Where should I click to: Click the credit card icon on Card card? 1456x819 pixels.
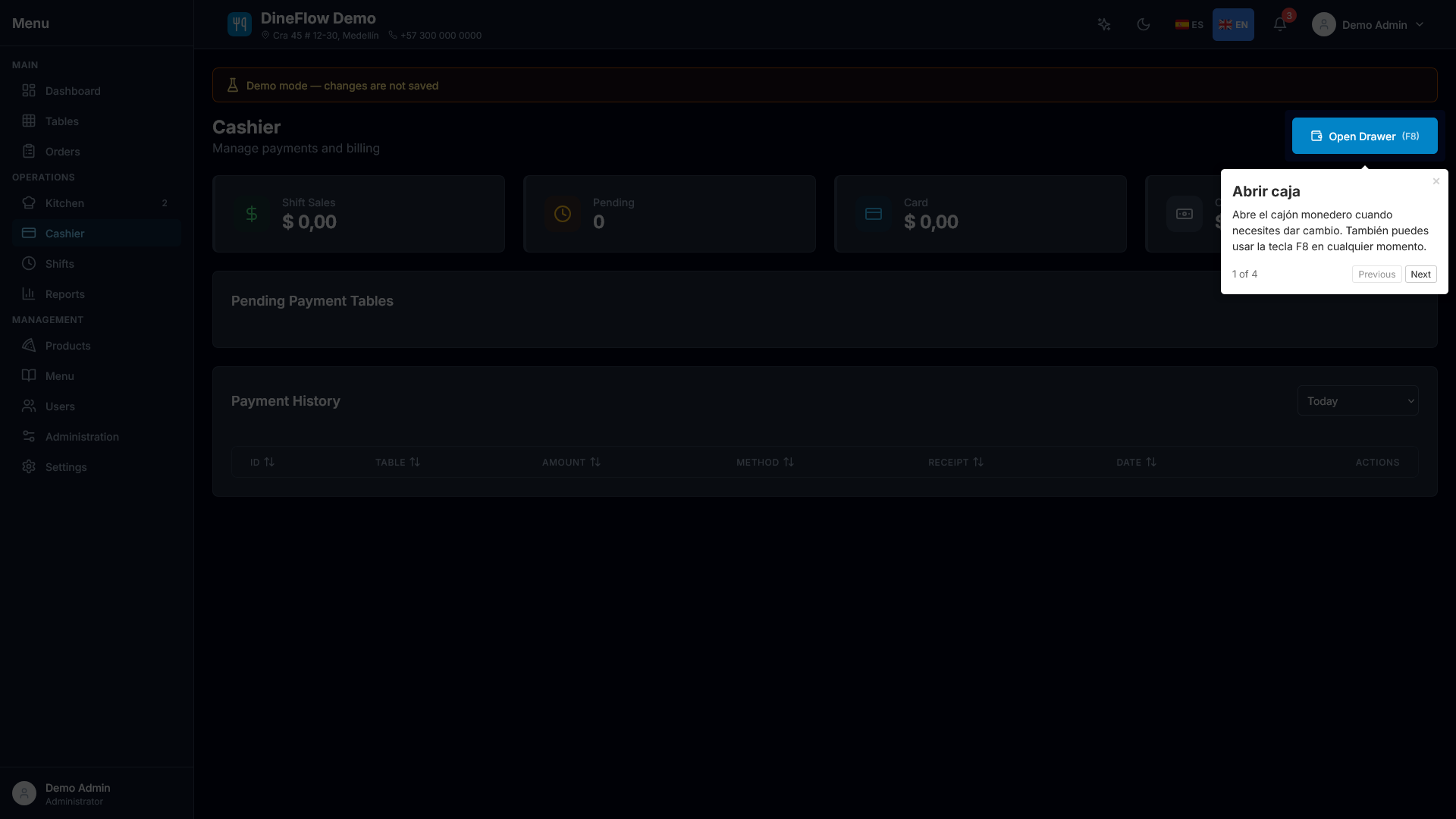(x=874, y=214)
